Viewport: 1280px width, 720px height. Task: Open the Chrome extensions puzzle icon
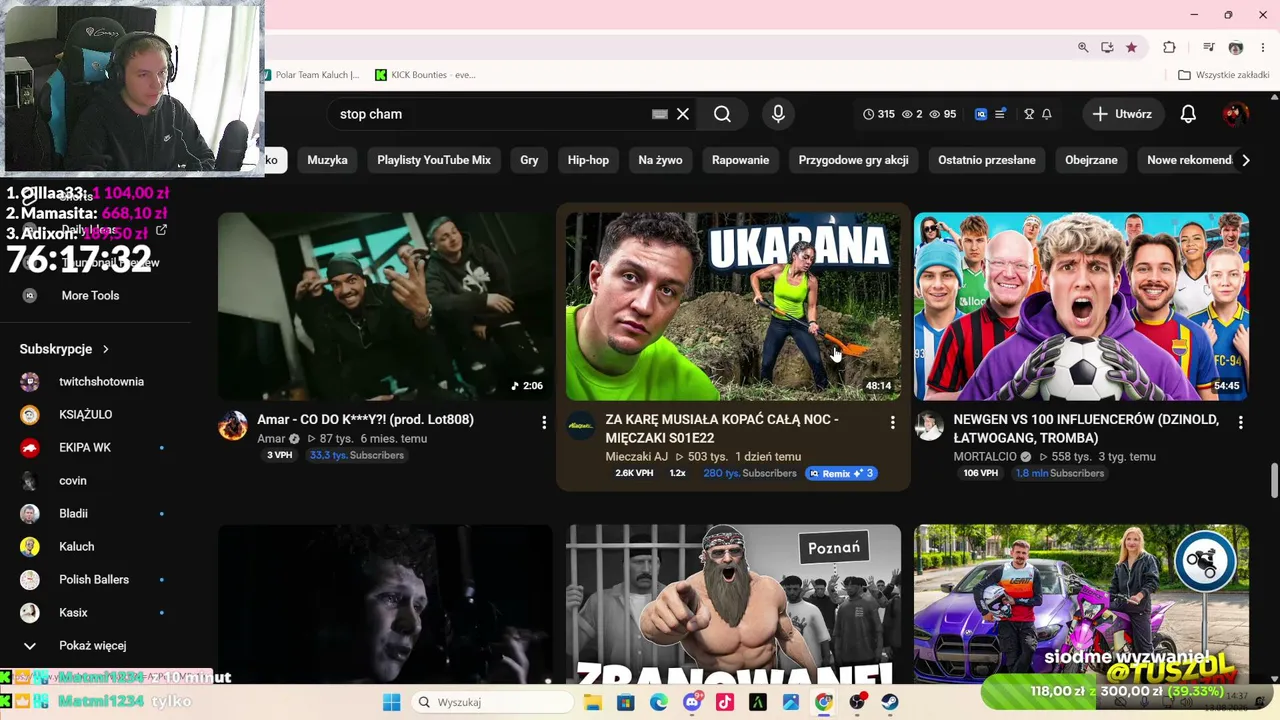point(1169,47)
